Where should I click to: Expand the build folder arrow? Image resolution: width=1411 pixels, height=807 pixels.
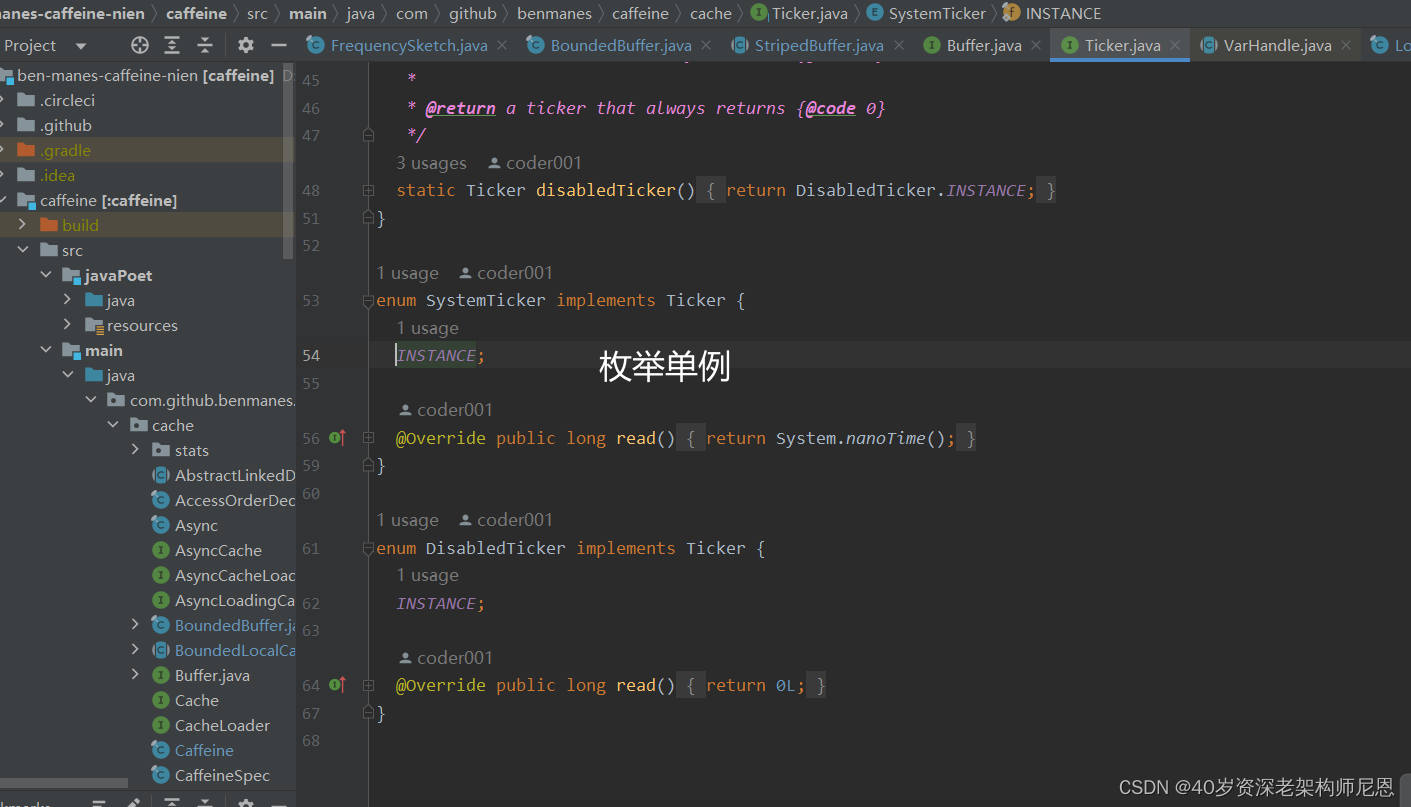22,225
